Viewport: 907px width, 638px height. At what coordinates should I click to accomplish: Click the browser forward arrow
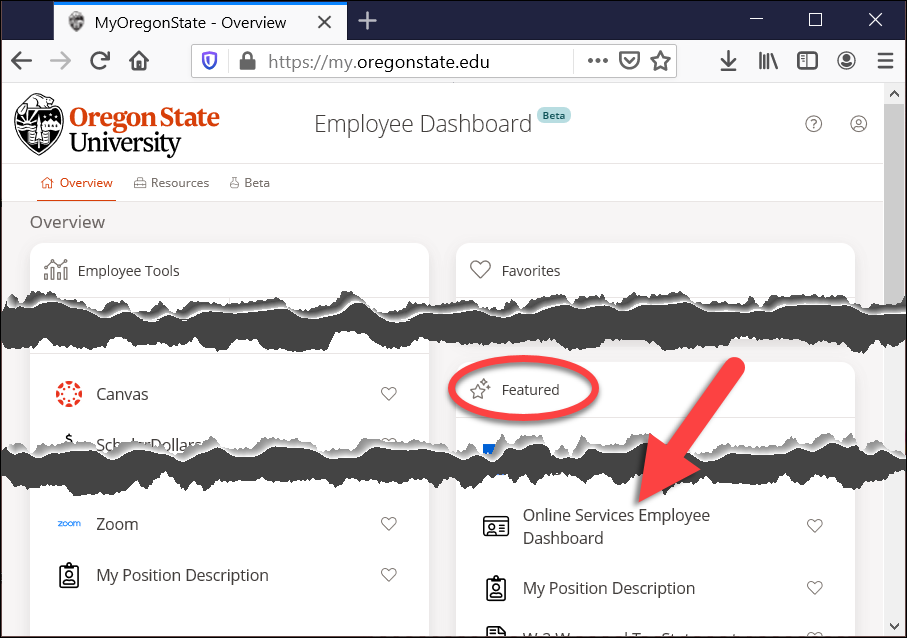(x=60, y=61)
